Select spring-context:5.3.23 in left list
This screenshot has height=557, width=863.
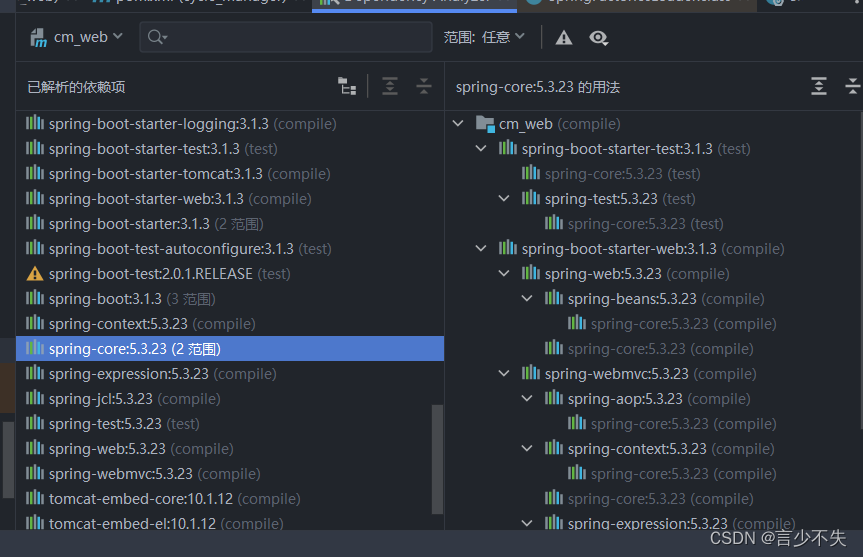(230, 324)
